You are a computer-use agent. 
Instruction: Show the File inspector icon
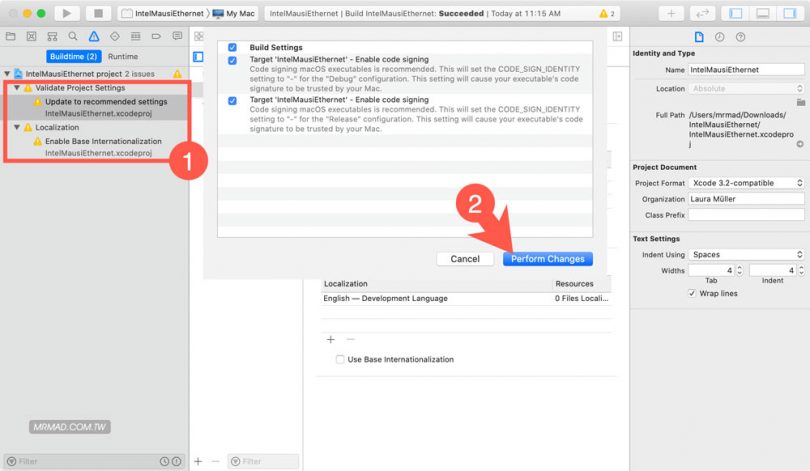(699, 37)
